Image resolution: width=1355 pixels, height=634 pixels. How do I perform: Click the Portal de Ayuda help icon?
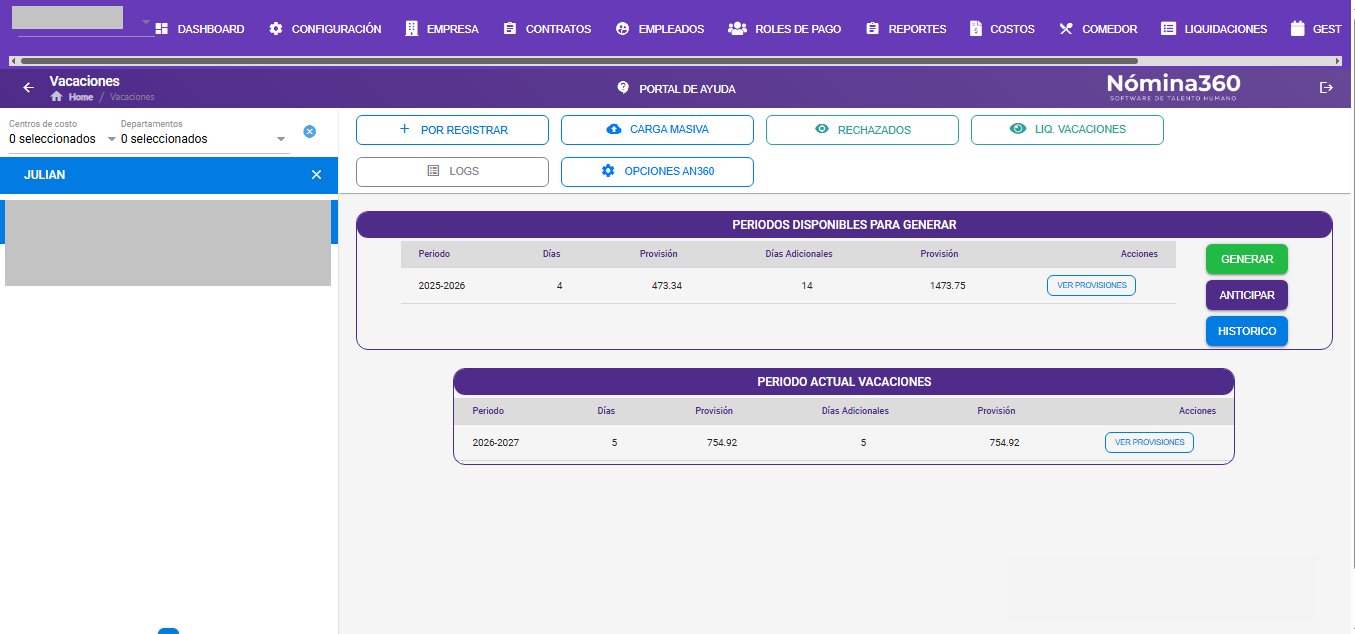pos(623,88)
